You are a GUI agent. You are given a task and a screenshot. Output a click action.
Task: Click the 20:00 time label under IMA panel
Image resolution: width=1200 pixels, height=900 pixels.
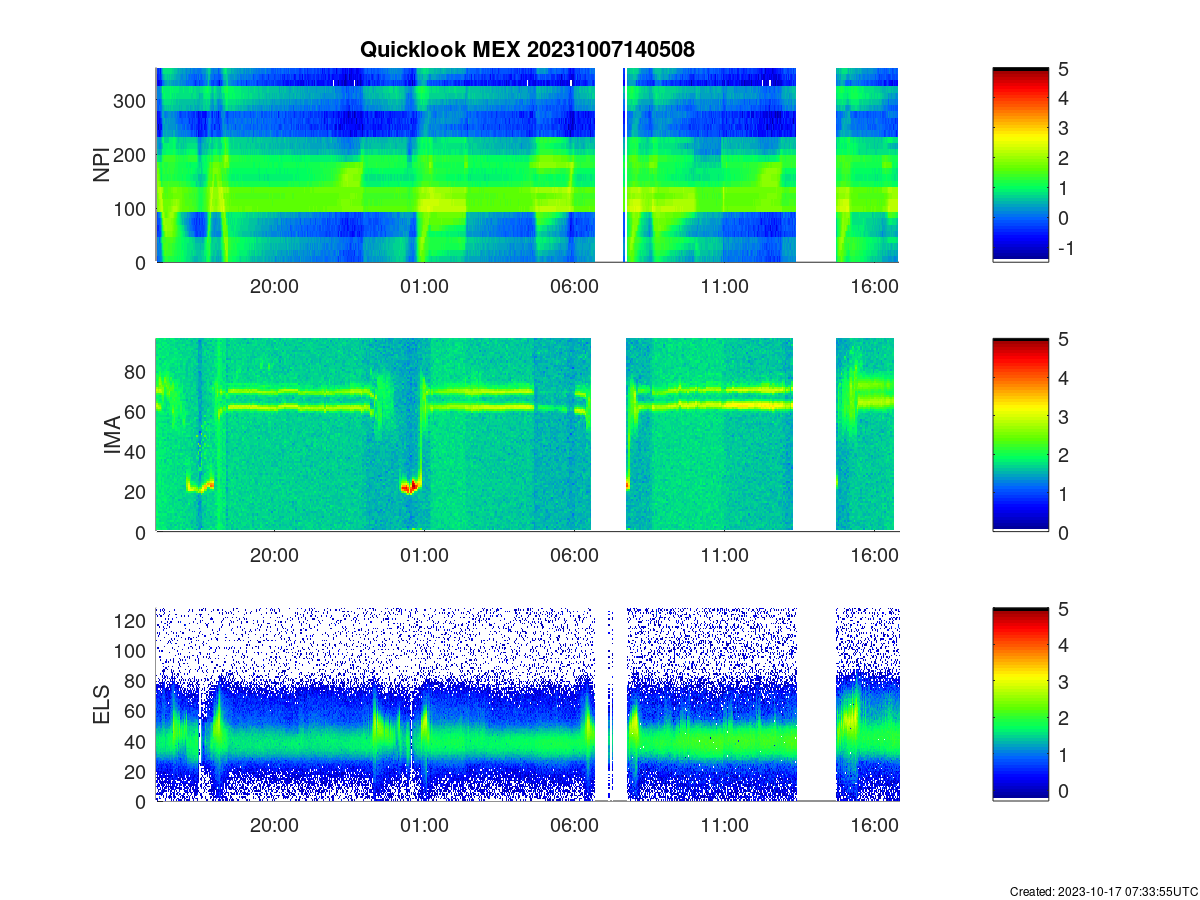(274, 556)
